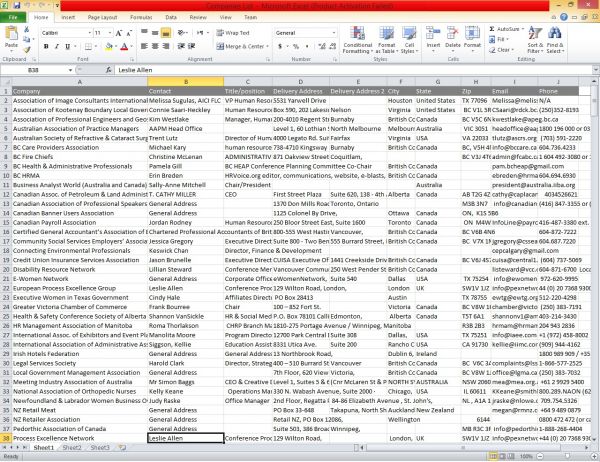Viewport: 600px width, 462px height.
Task: Open Conditional Formatting
Action: click(x=357, y=40)
